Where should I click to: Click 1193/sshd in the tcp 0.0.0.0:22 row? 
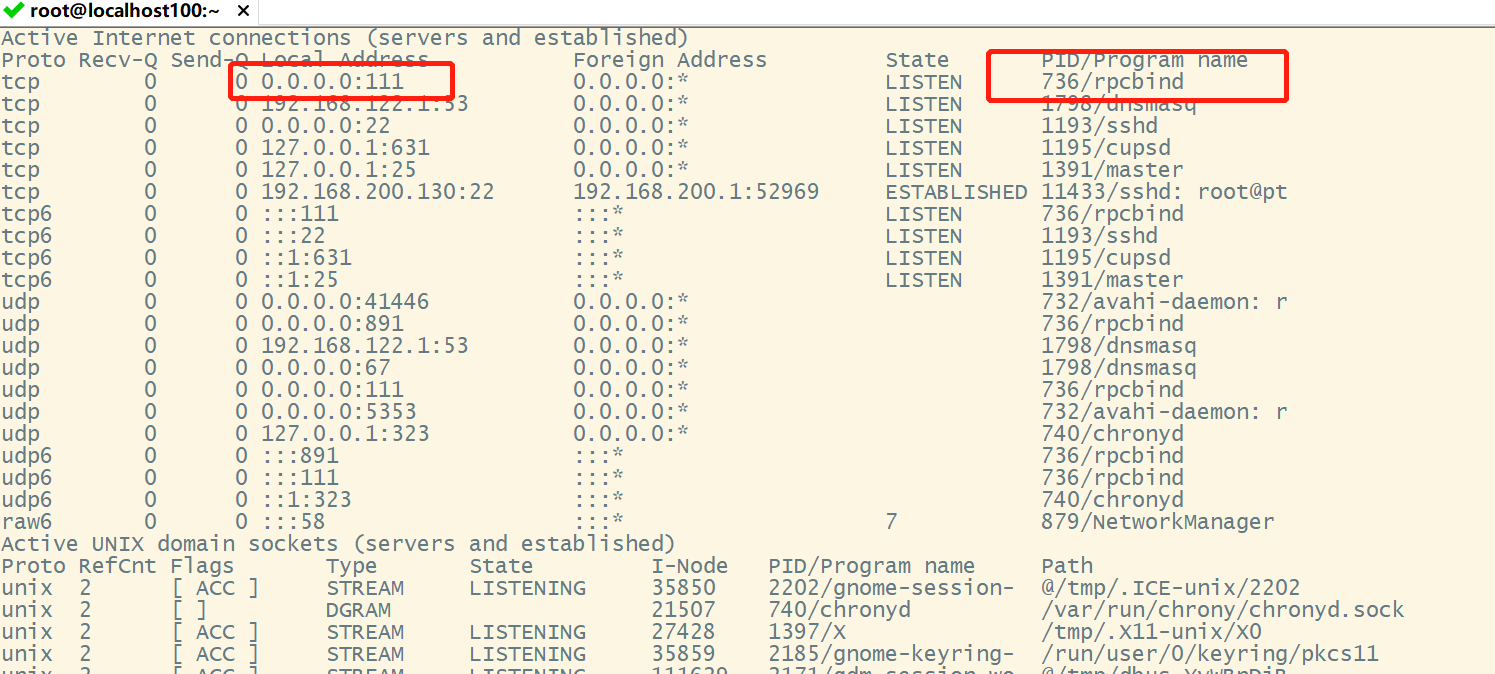click(x=1099, y=126)
